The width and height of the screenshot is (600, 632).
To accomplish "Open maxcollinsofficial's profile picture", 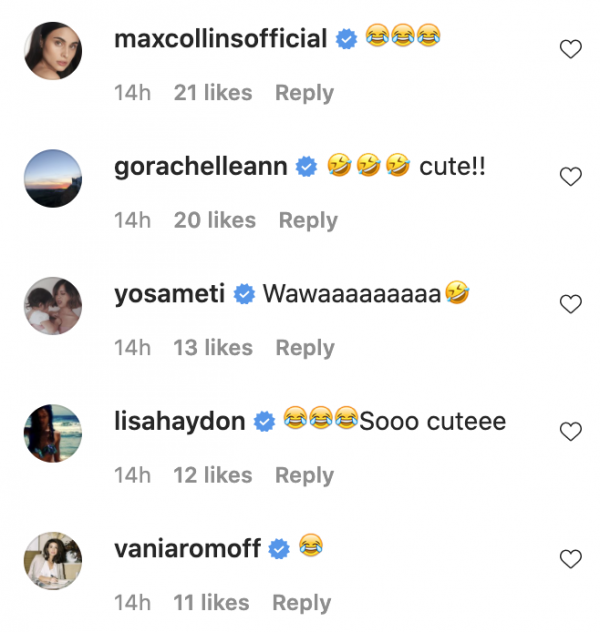I will (52, 50).
